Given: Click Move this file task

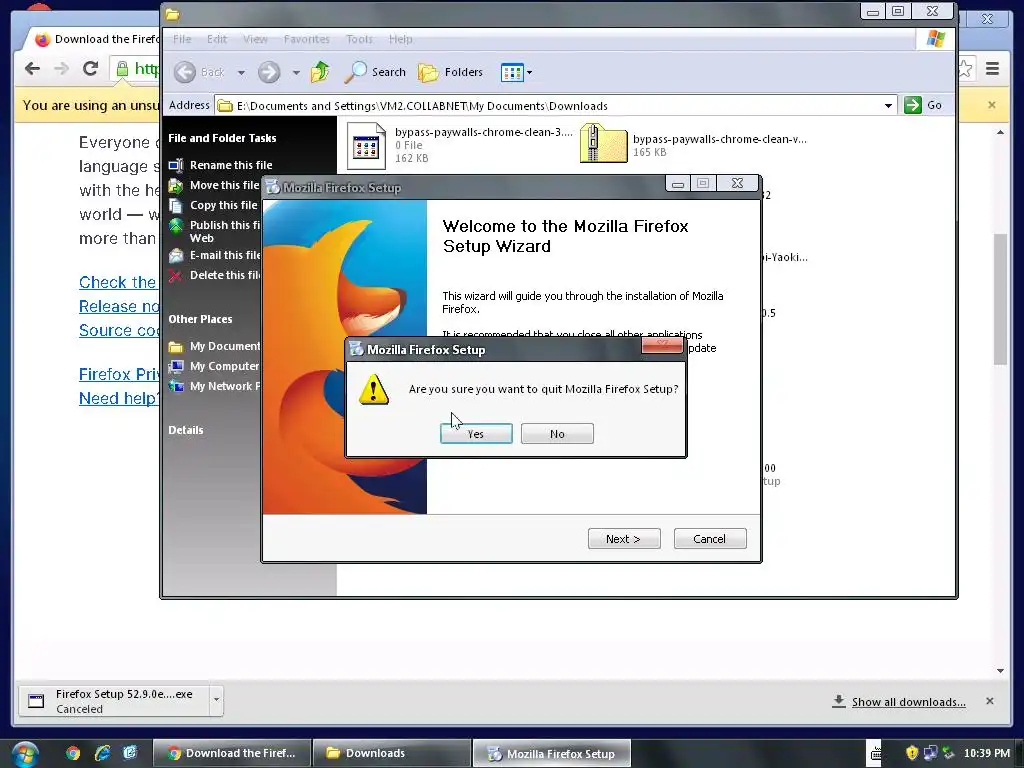Looking at the screenshot, I should coord(214,185).
